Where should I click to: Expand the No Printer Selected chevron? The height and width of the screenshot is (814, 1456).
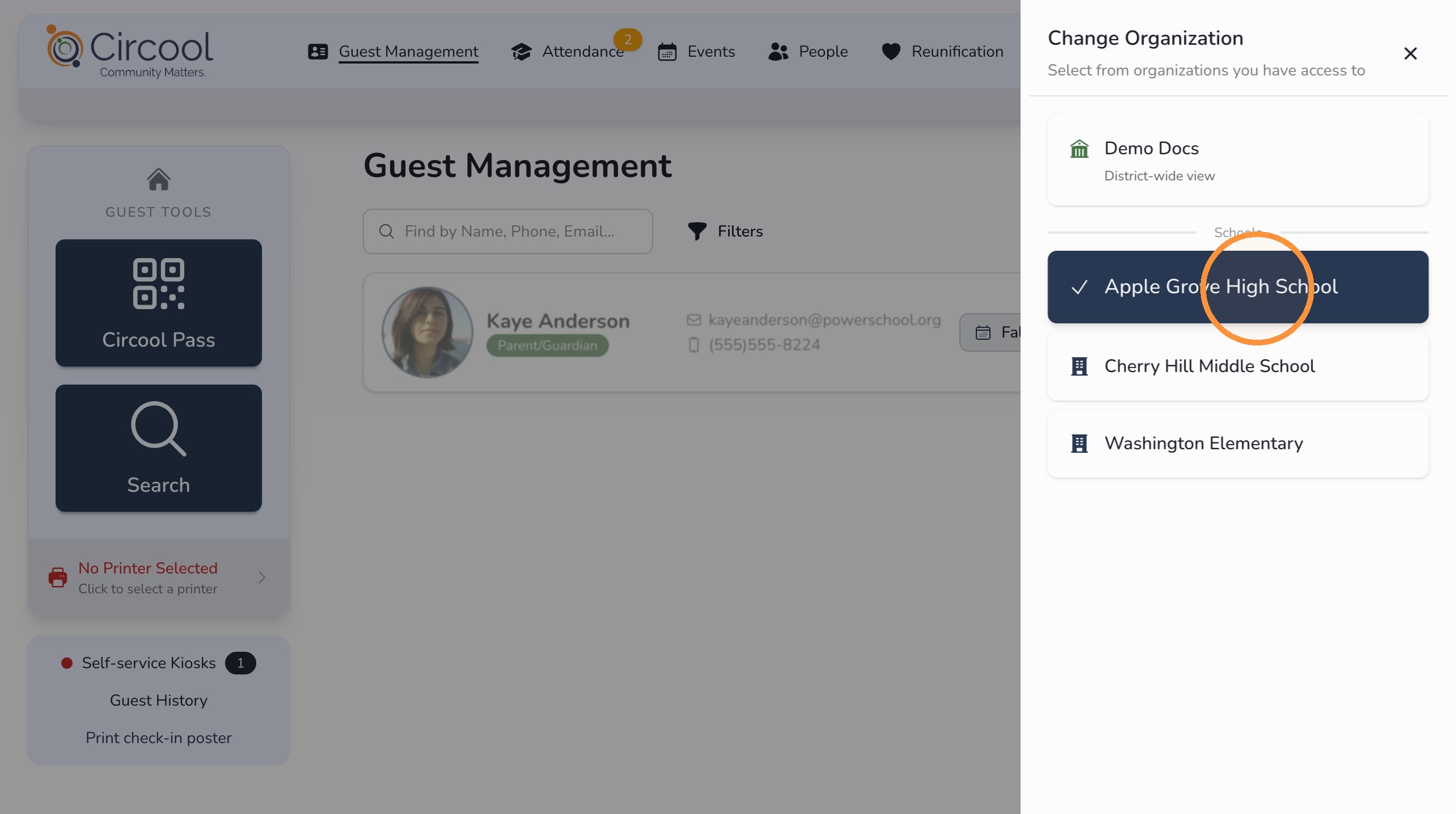261,577
